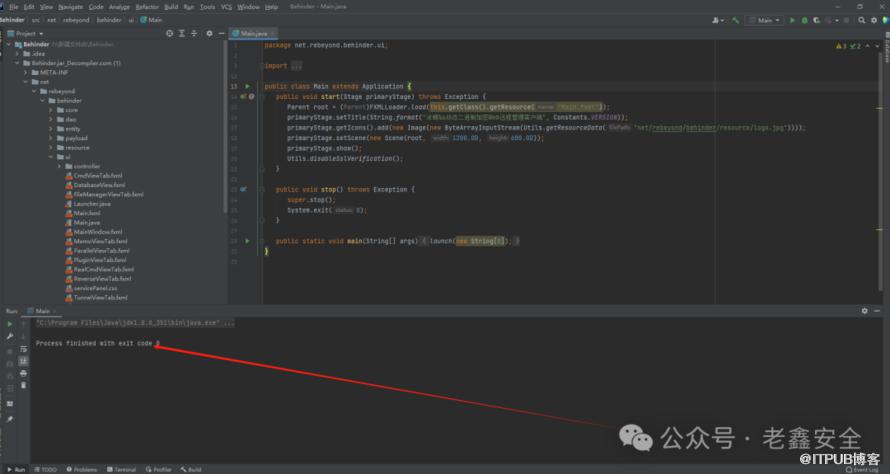The image size is (890, 474).
Task: Click the gutter run arrow beside class Main
Action: [247, 86]
